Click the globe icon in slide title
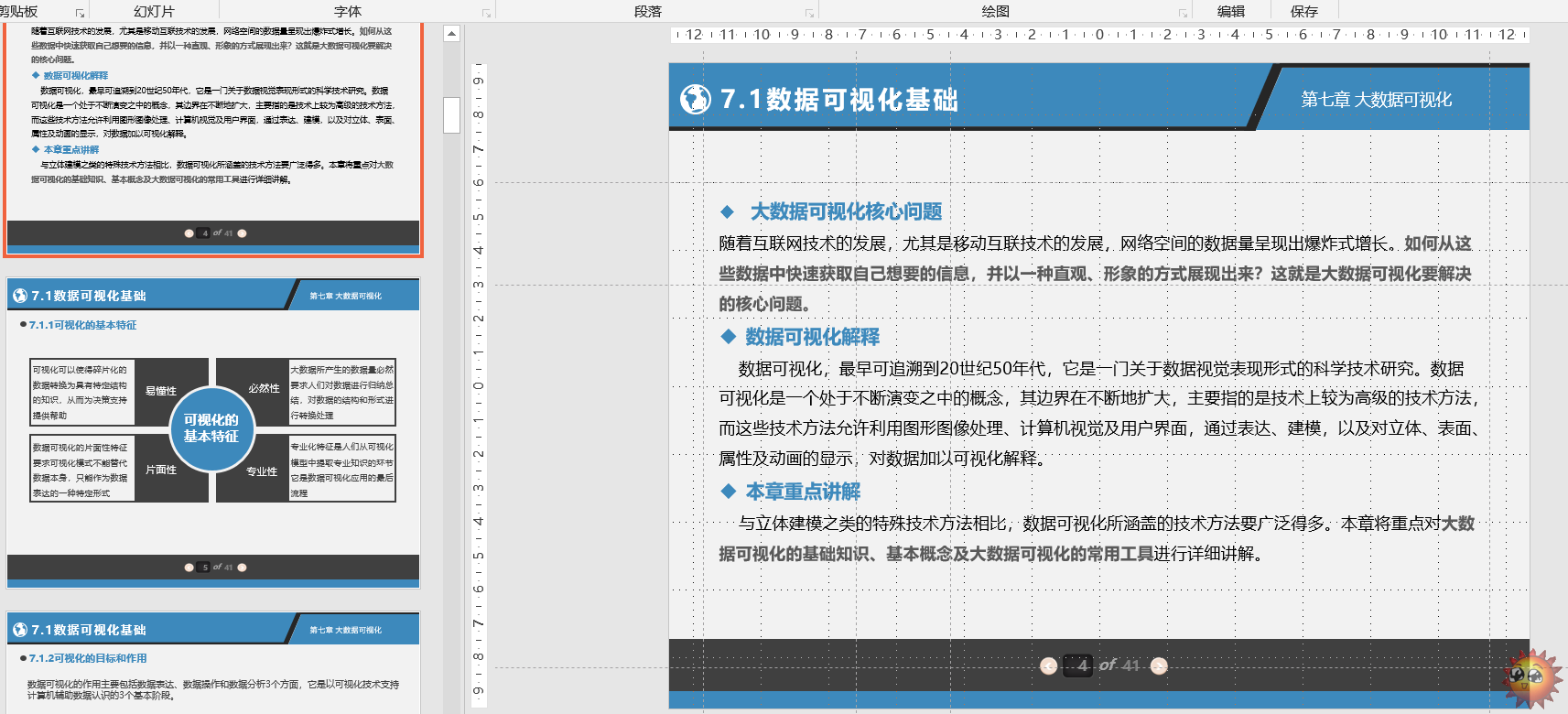 click(696, 99)
